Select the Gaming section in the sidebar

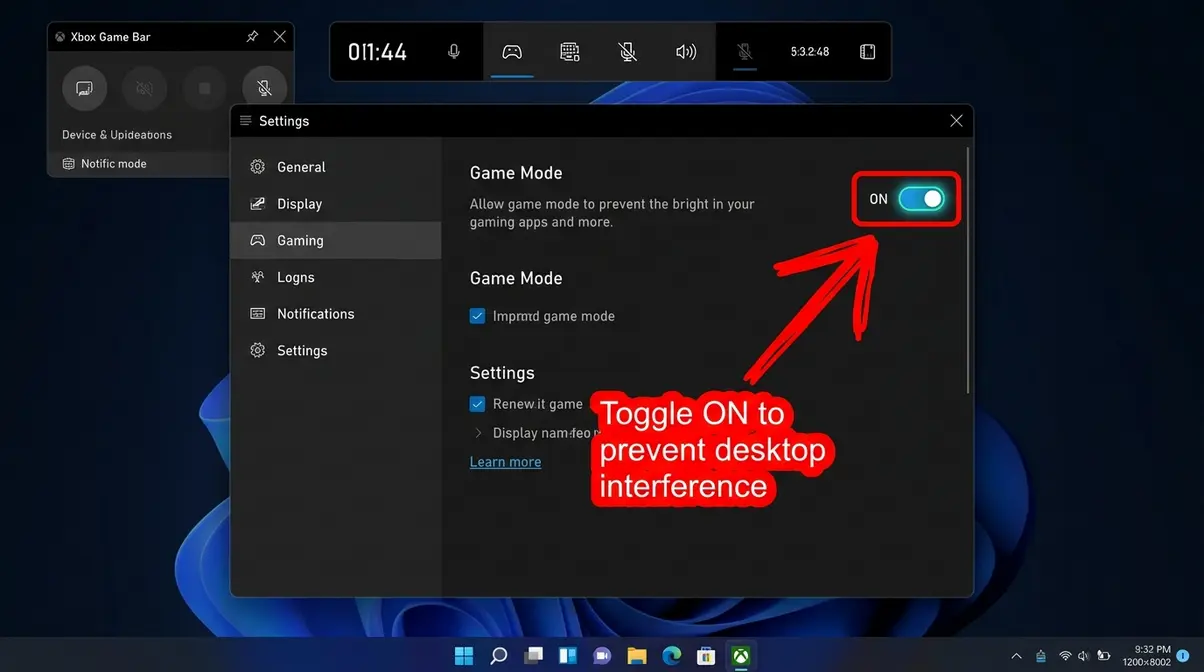336,241
